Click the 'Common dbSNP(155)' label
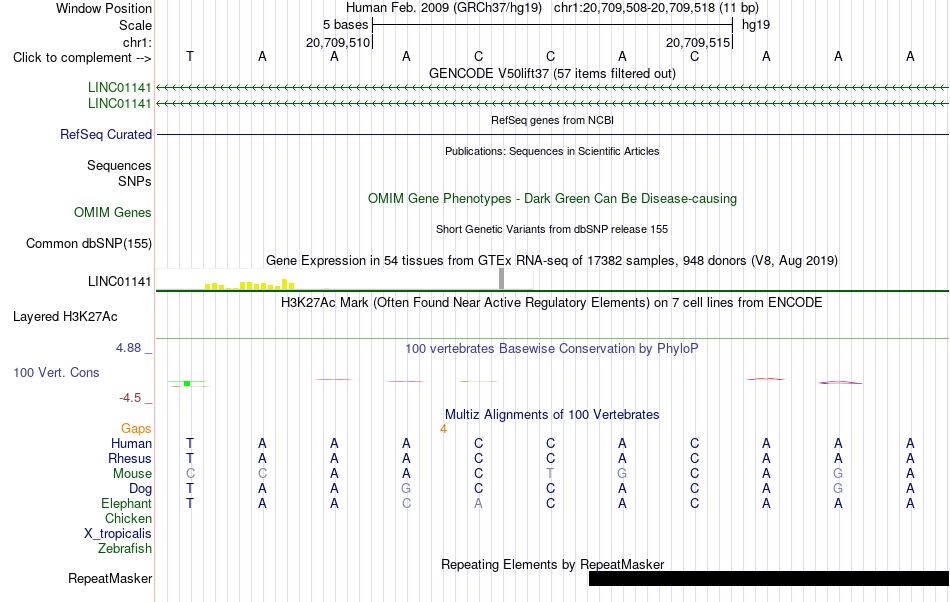Image resolution: width=950 pixels, height=602 pixels. click(89, 243)
